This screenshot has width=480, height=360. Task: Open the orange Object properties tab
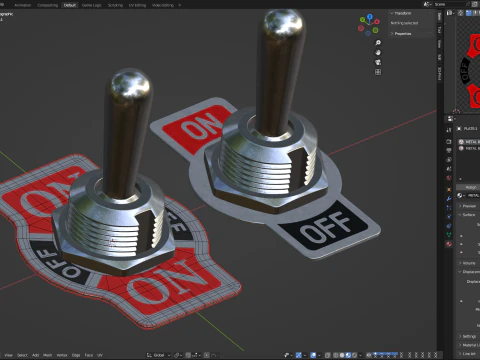tap(449, 189)
